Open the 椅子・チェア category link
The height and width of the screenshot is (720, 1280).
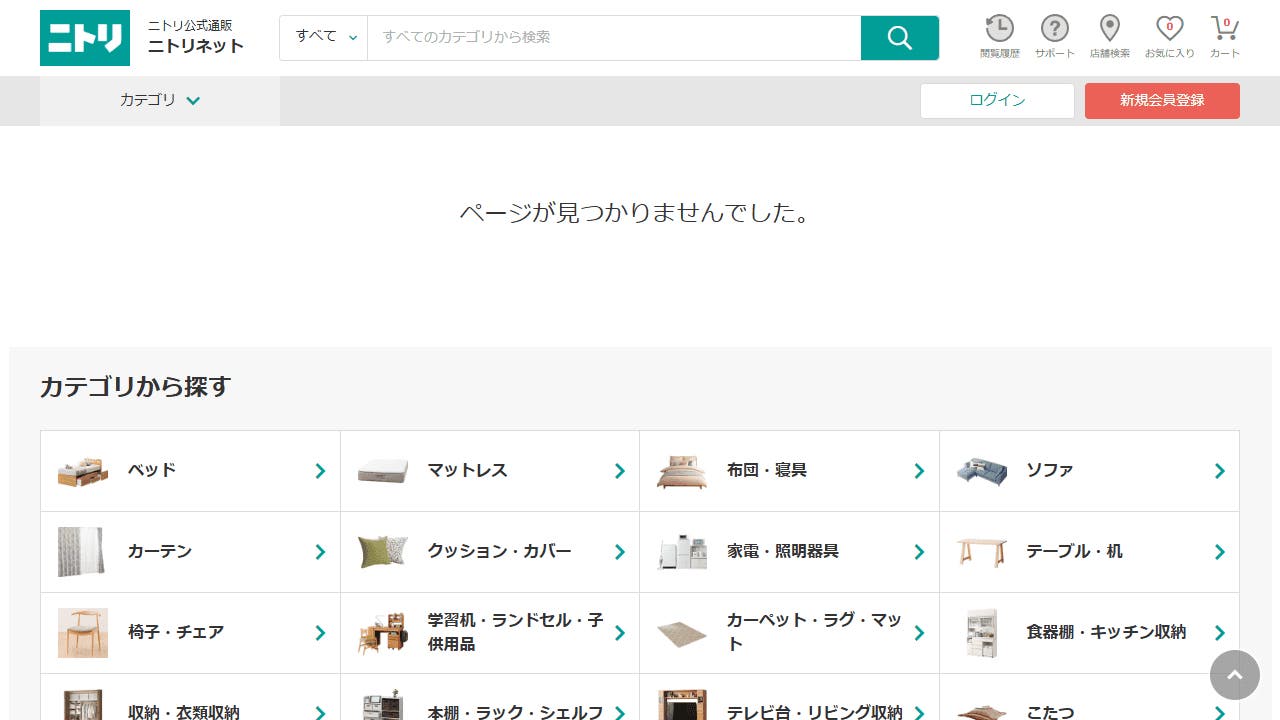[190, 633]
